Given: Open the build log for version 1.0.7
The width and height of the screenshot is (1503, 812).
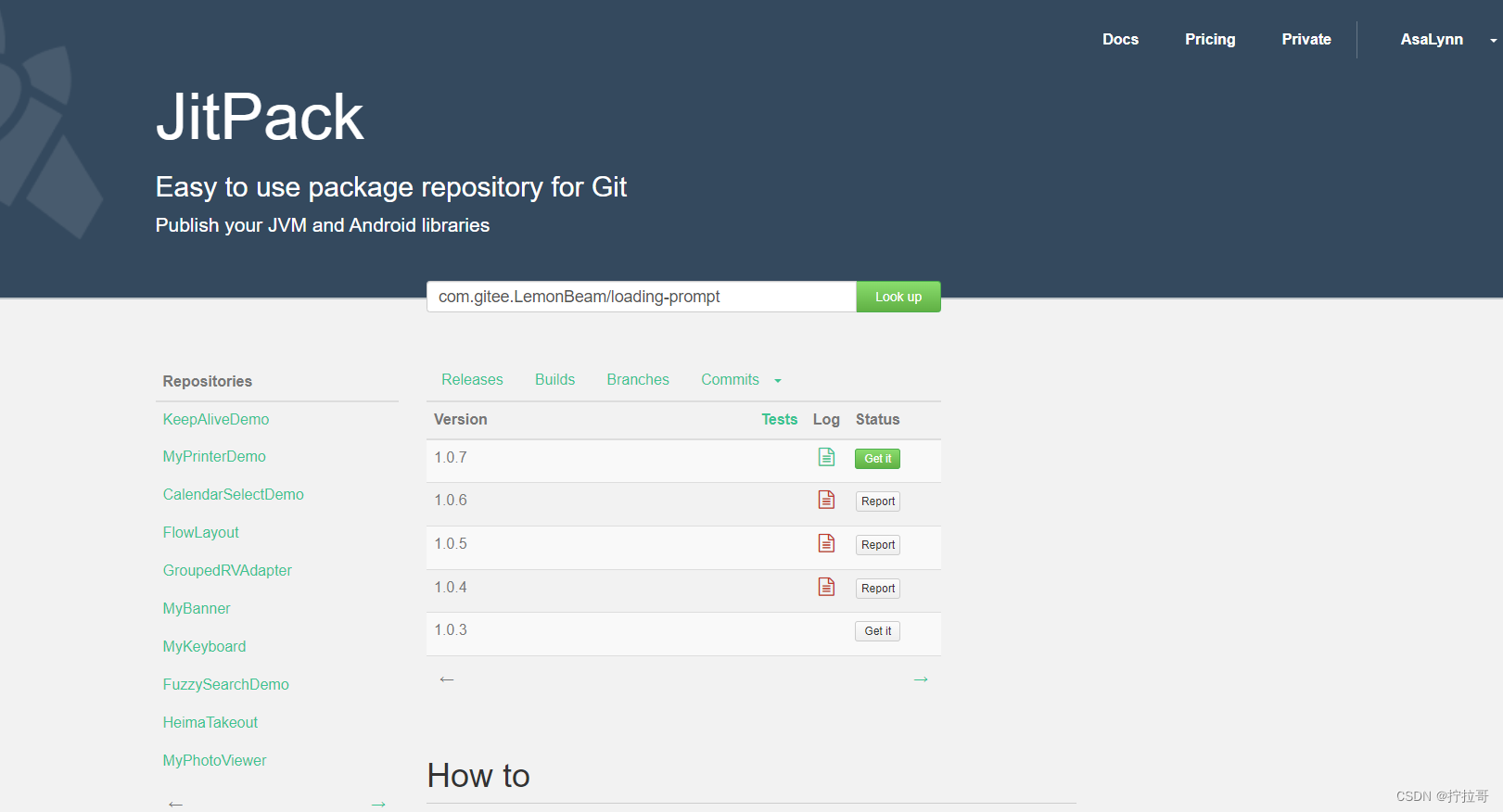Looking at the screenshot, I should point(826,457).
